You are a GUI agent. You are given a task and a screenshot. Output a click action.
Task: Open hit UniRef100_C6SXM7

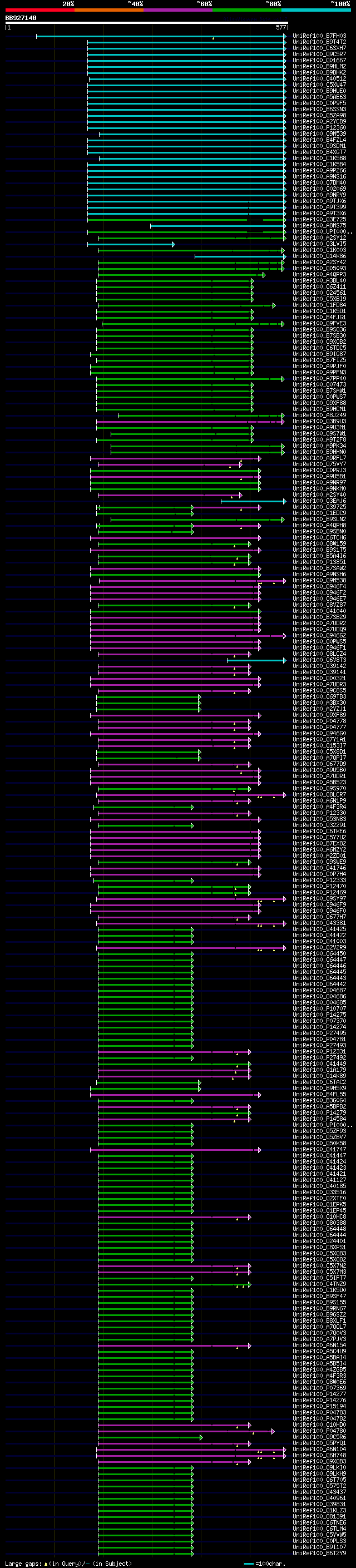point(319,48)
